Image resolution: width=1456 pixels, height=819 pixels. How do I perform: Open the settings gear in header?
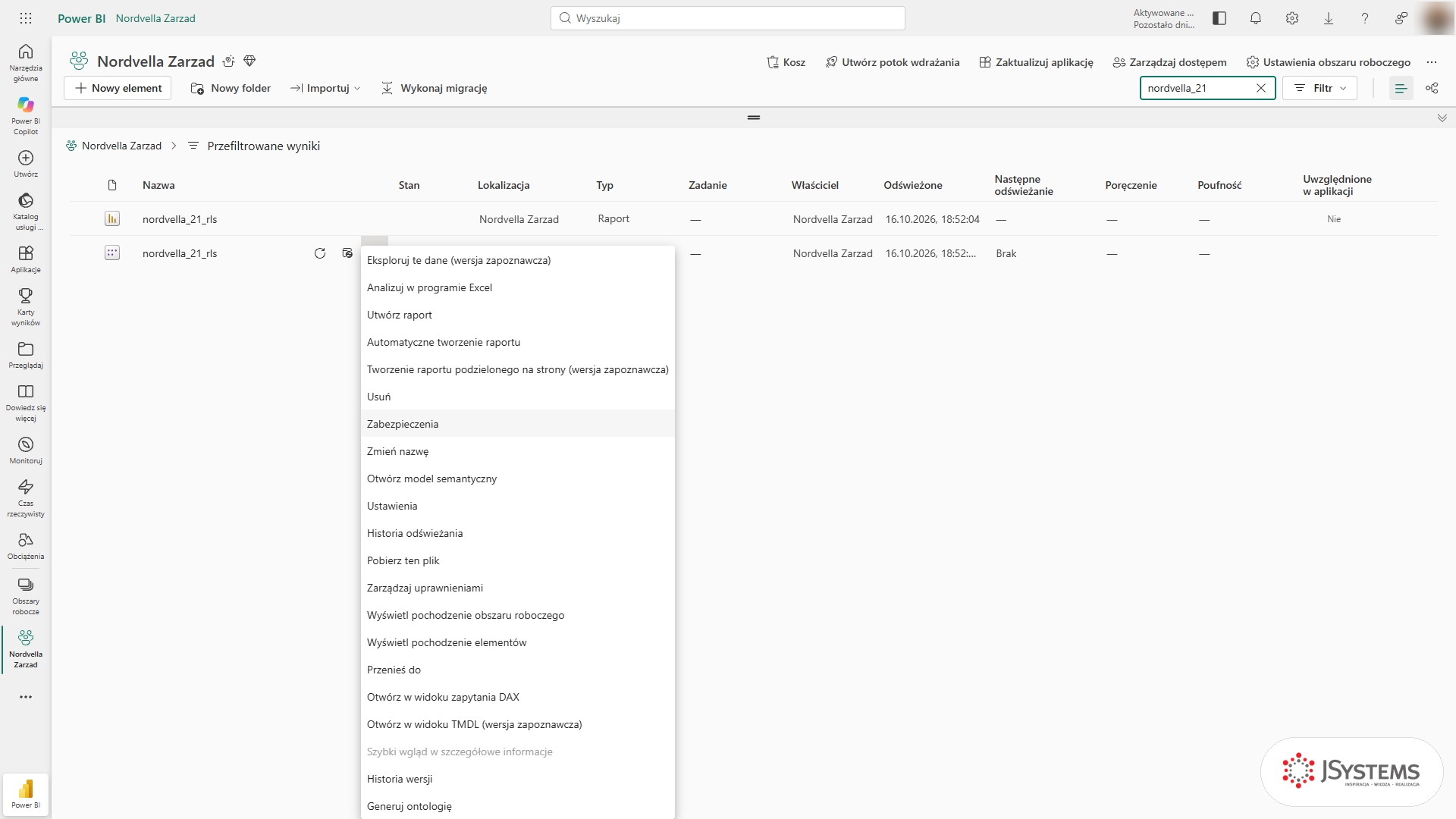[x=1292, y=18]
